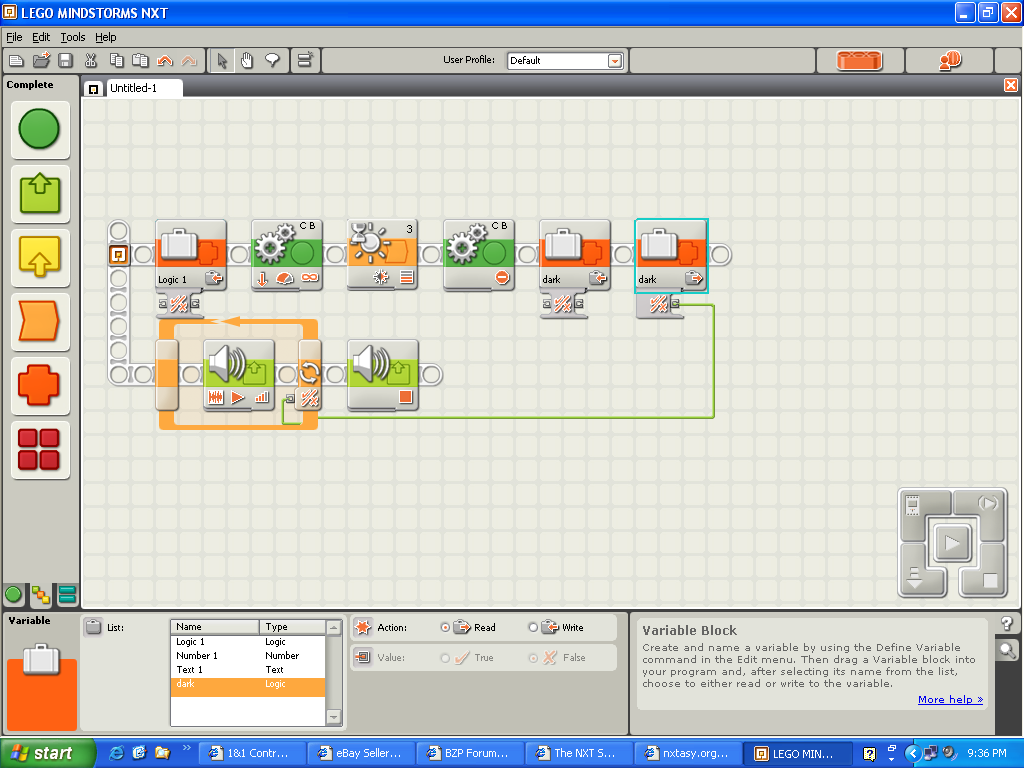Open the Tools menu
Viewport: 1024px width, 768px height.
point(72,36)
